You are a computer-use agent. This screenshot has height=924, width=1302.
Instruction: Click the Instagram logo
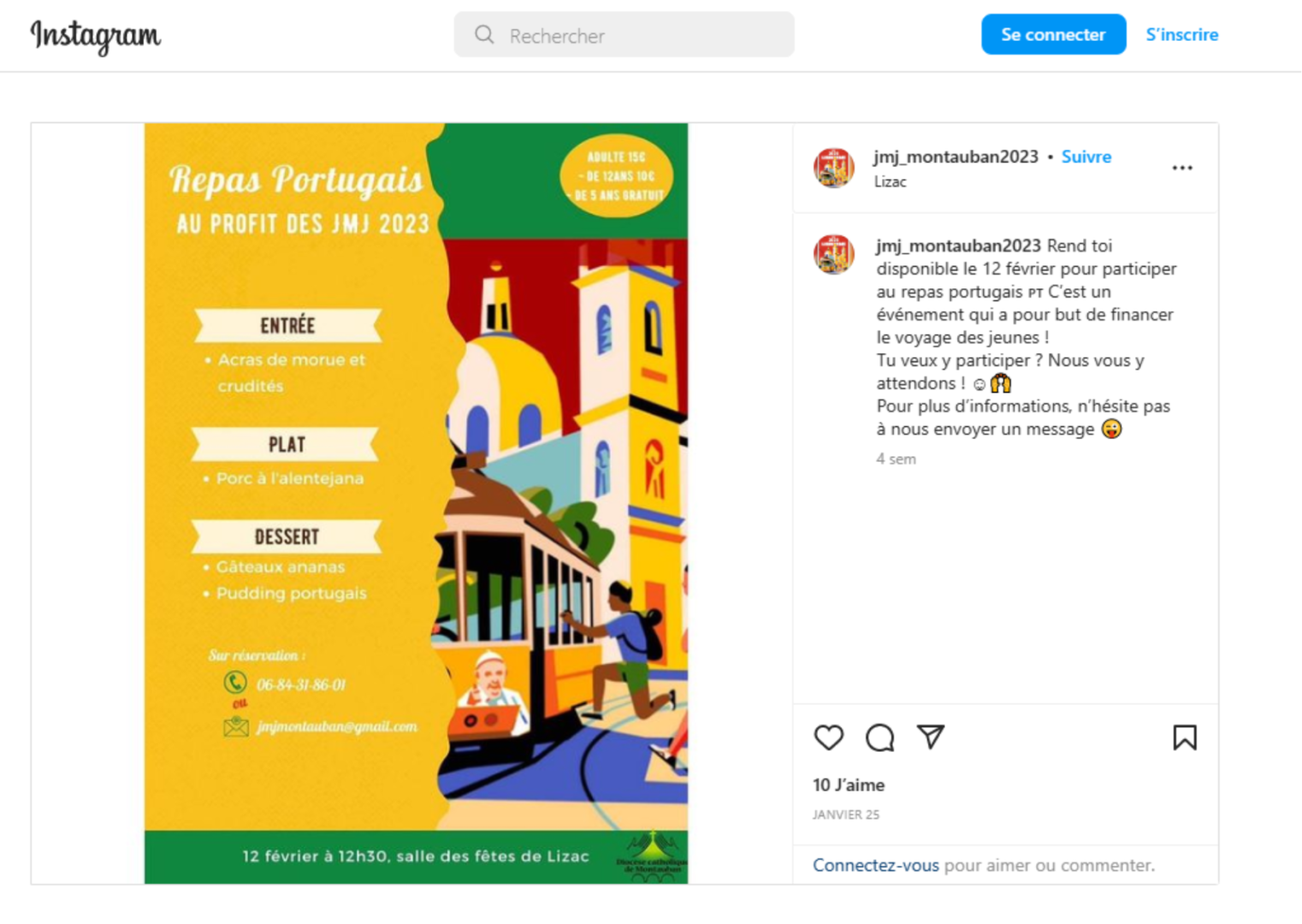click(95, 36)
